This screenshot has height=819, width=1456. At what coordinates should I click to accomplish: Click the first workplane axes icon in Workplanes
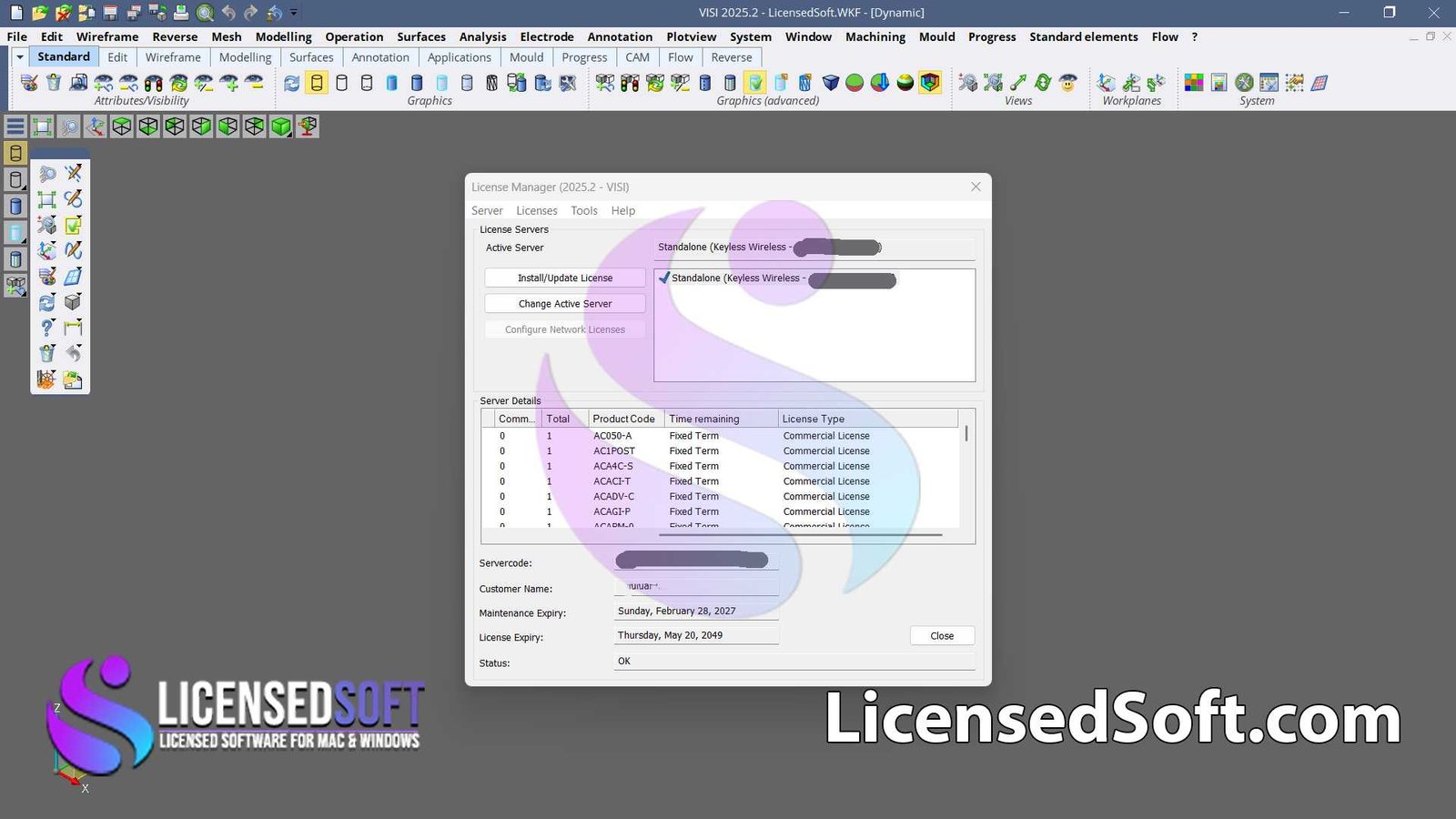pos(1107,83)
